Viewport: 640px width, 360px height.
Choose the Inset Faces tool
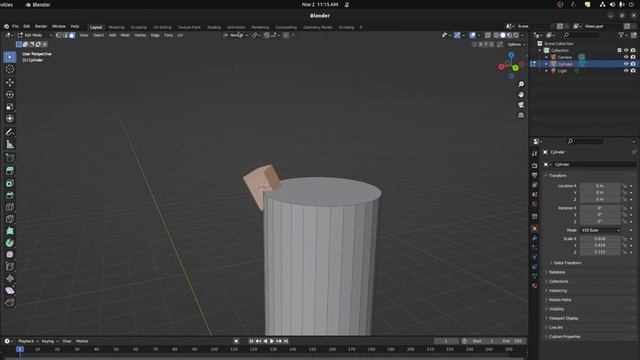point(10,183)
